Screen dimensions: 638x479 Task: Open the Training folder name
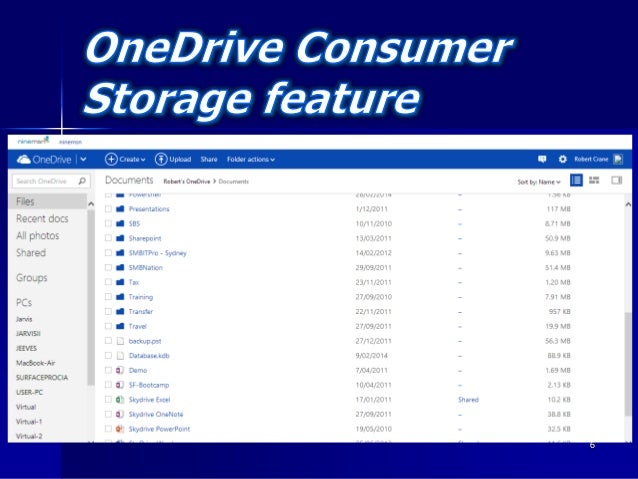click(141, 297)
